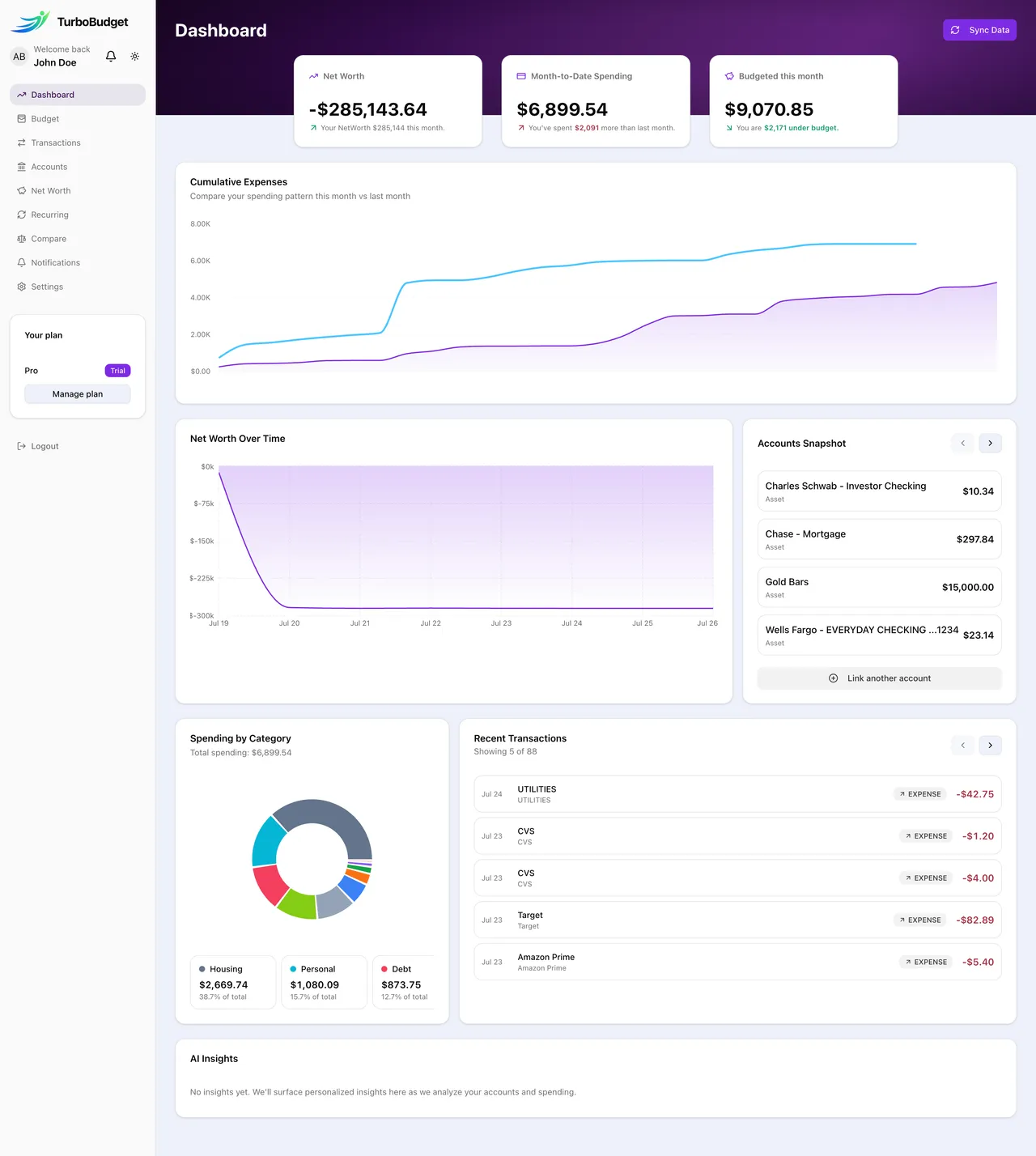Screen dimensions: 1036x1156
Task: Click the Jul 22 axis label
Action: pyautogui.click(x=431, y=623)
